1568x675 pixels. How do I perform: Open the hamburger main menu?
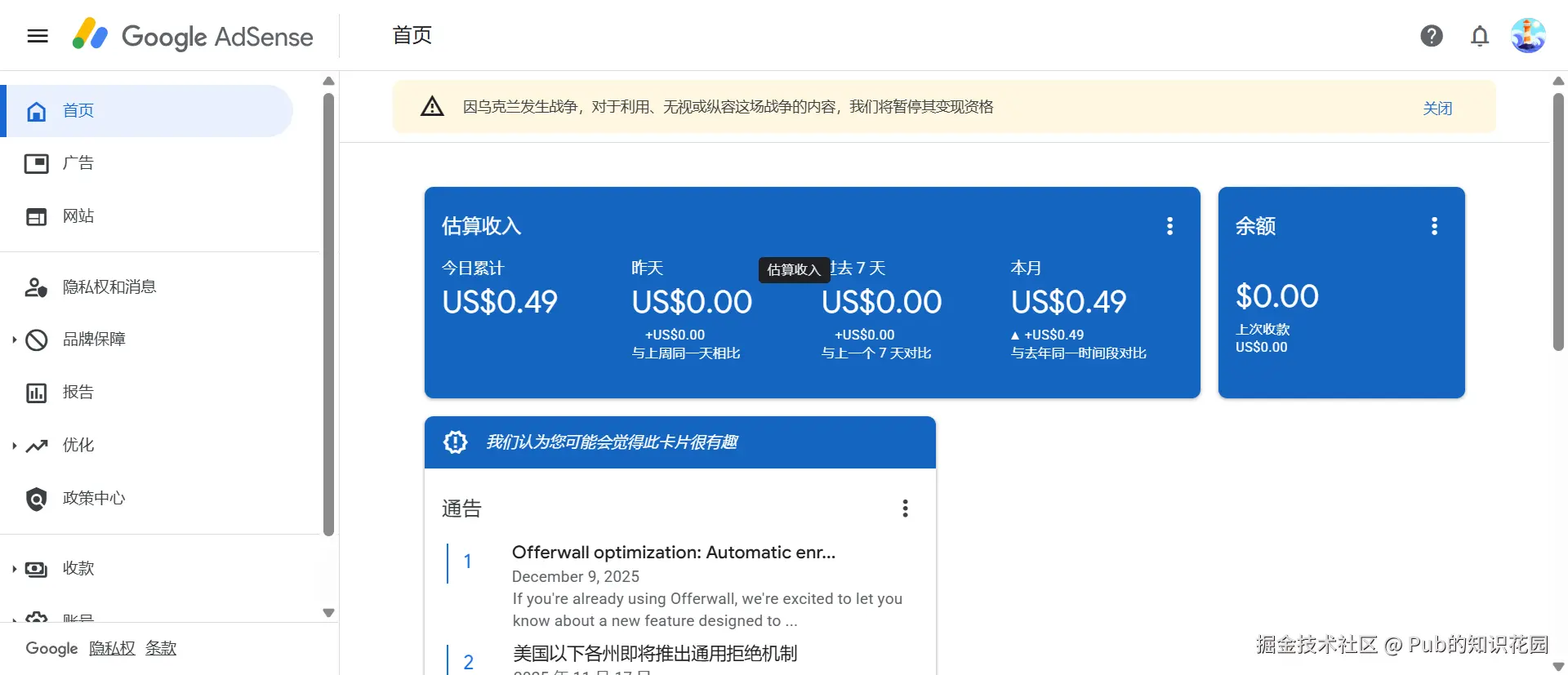tap(38, 36)
